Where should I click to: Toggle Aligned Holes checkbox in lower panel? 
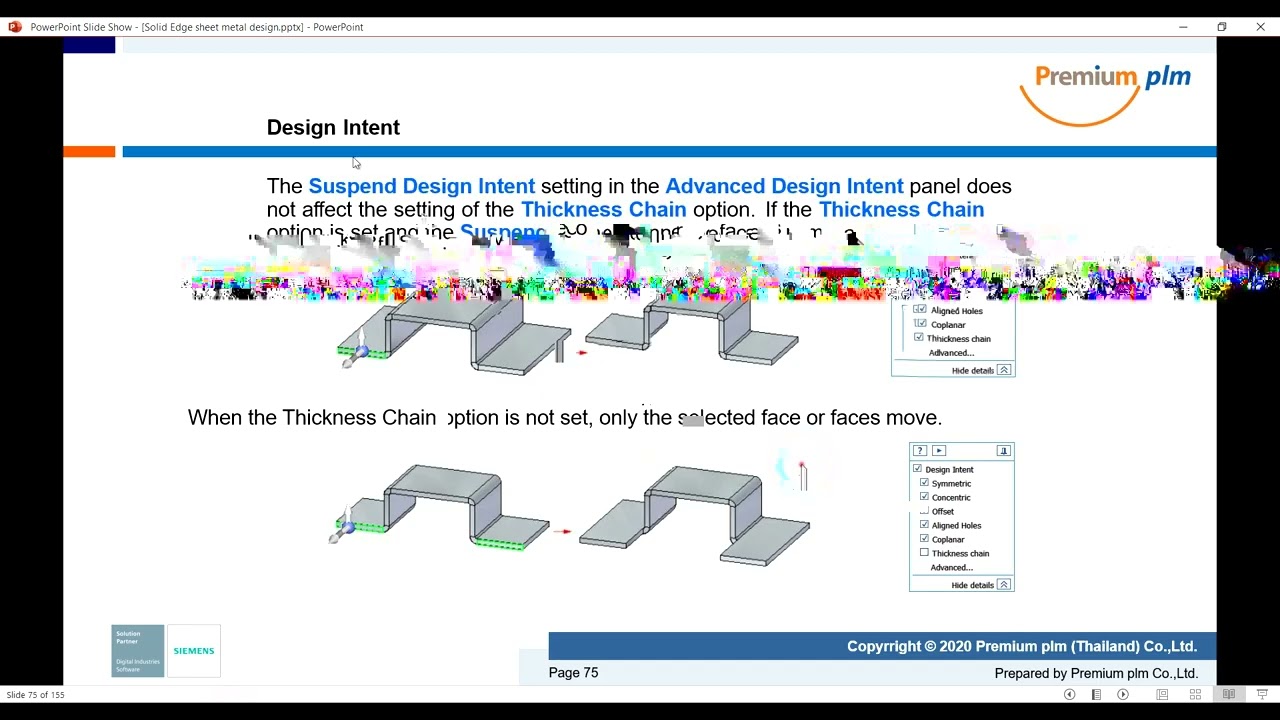[x=924, y=525]
